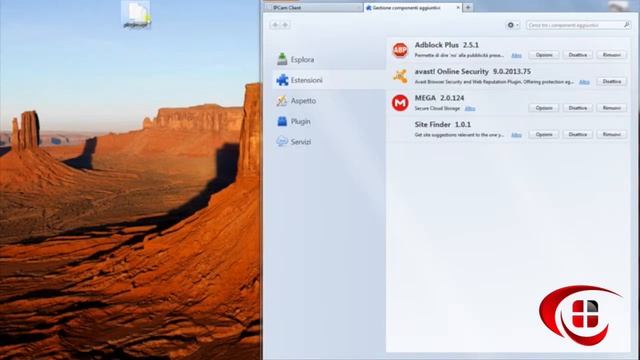Click the red MEGA extension icon
Image resolution: width=640 pixels, height=360 pixels.
pos(400,103)
